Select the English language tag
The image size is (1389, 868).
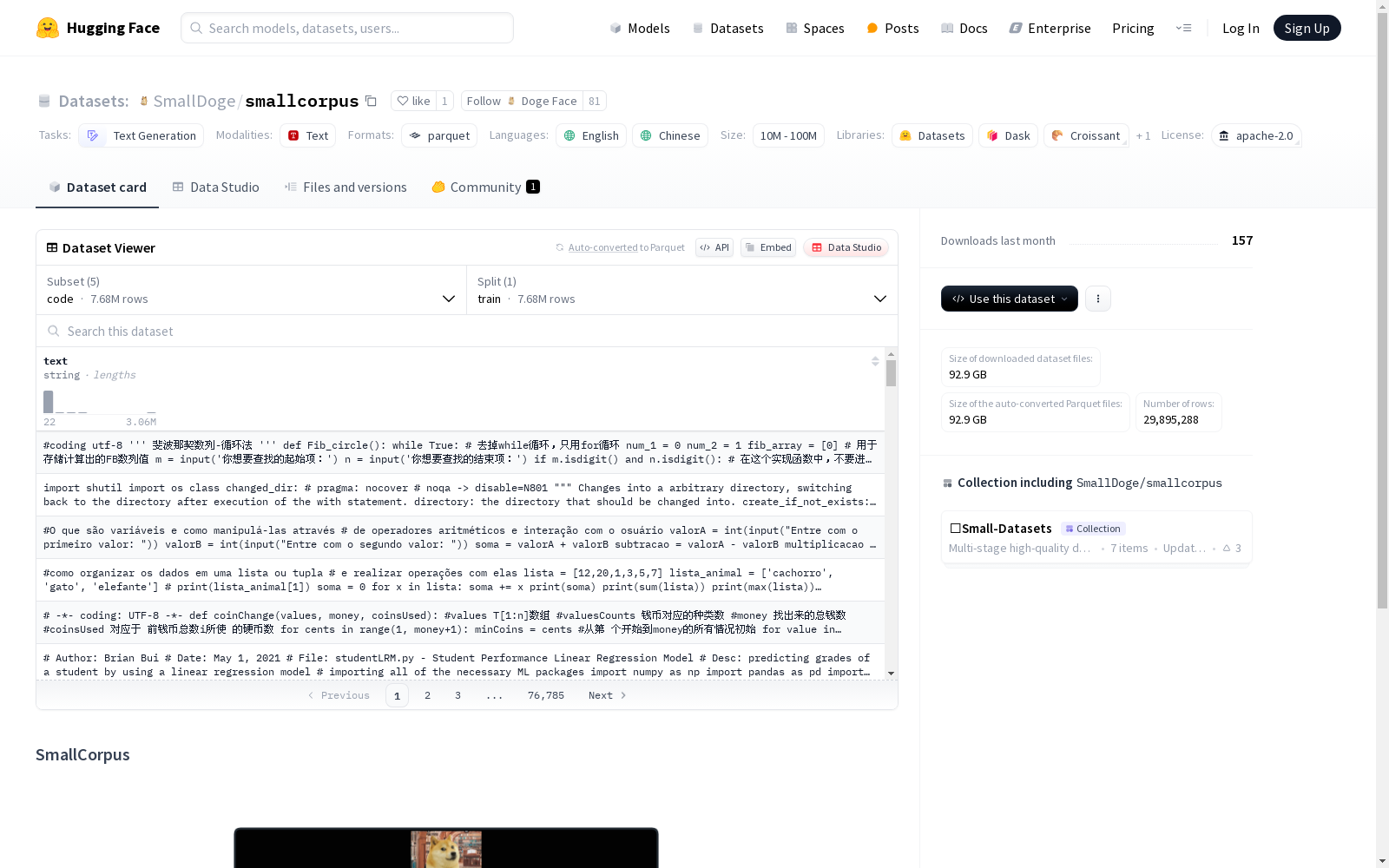pyautogui.click(x=591, y=135)
